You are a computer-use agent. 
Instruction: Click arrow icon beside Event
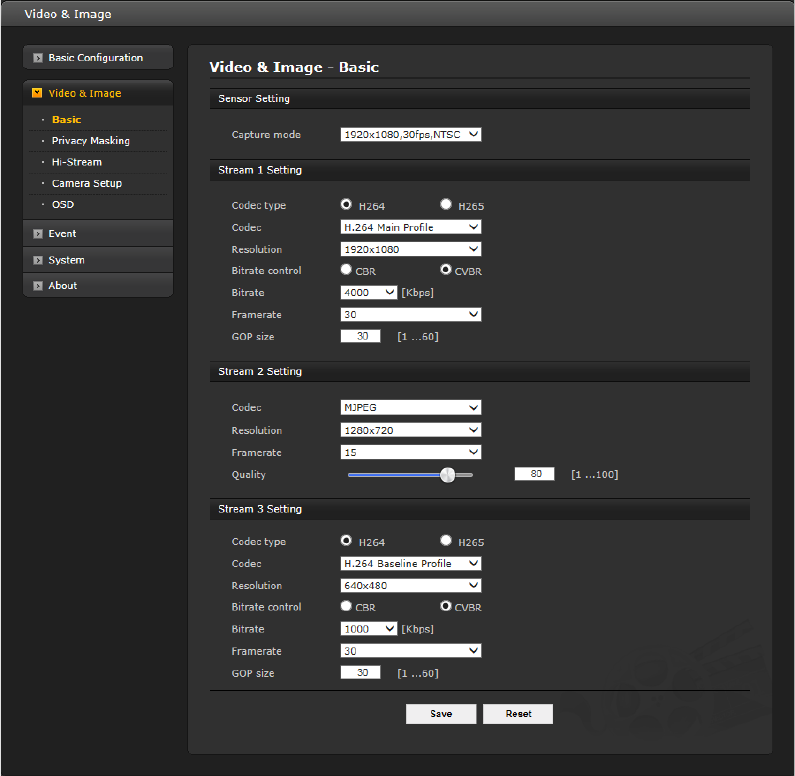[38, 234]
